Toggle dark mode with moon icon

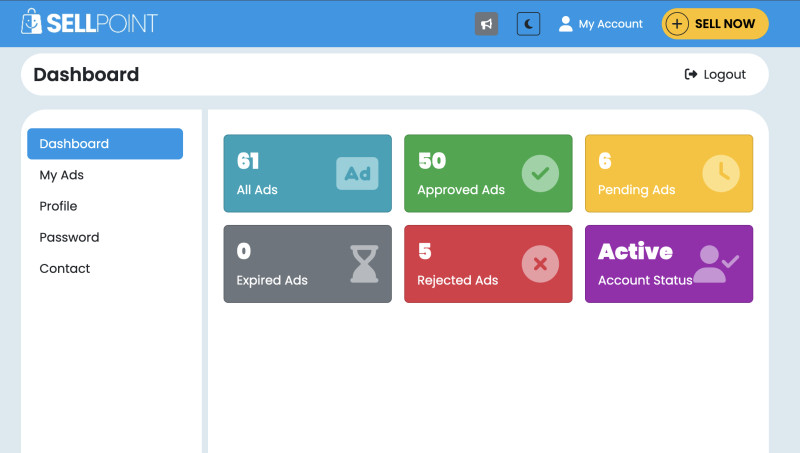pos(528,24)
